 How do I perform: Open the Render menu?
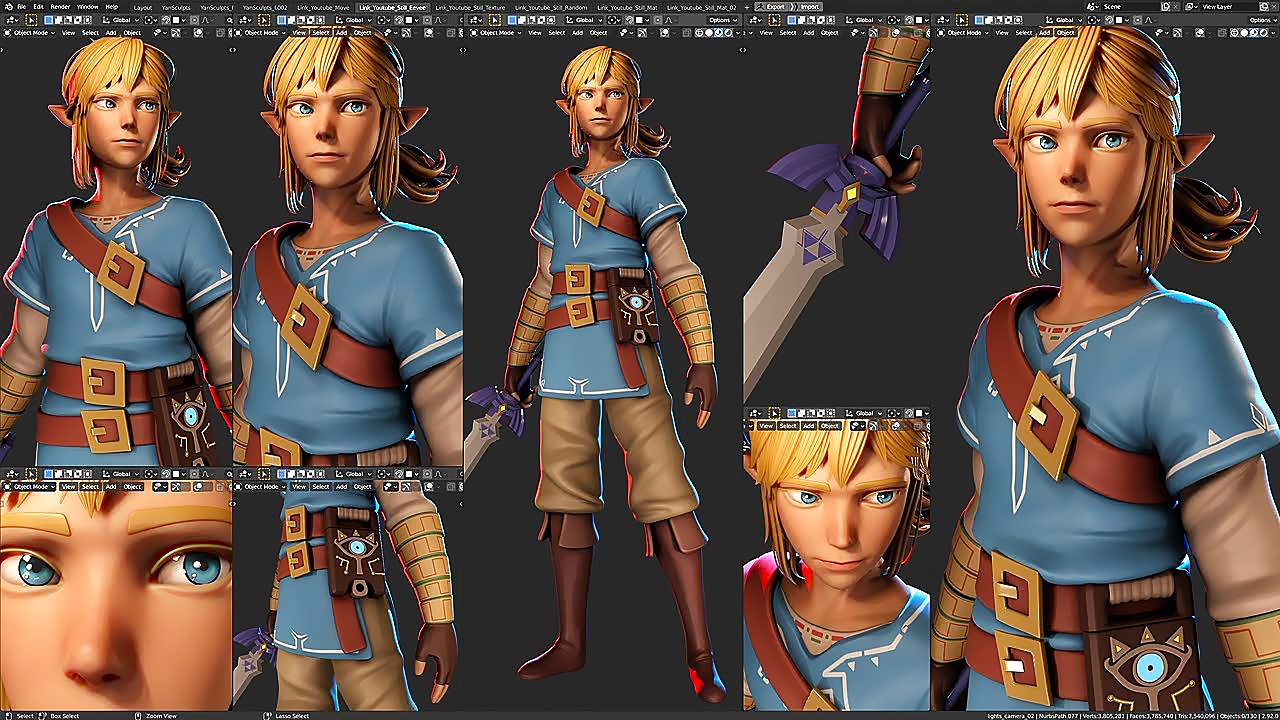(x=60, y=6)
